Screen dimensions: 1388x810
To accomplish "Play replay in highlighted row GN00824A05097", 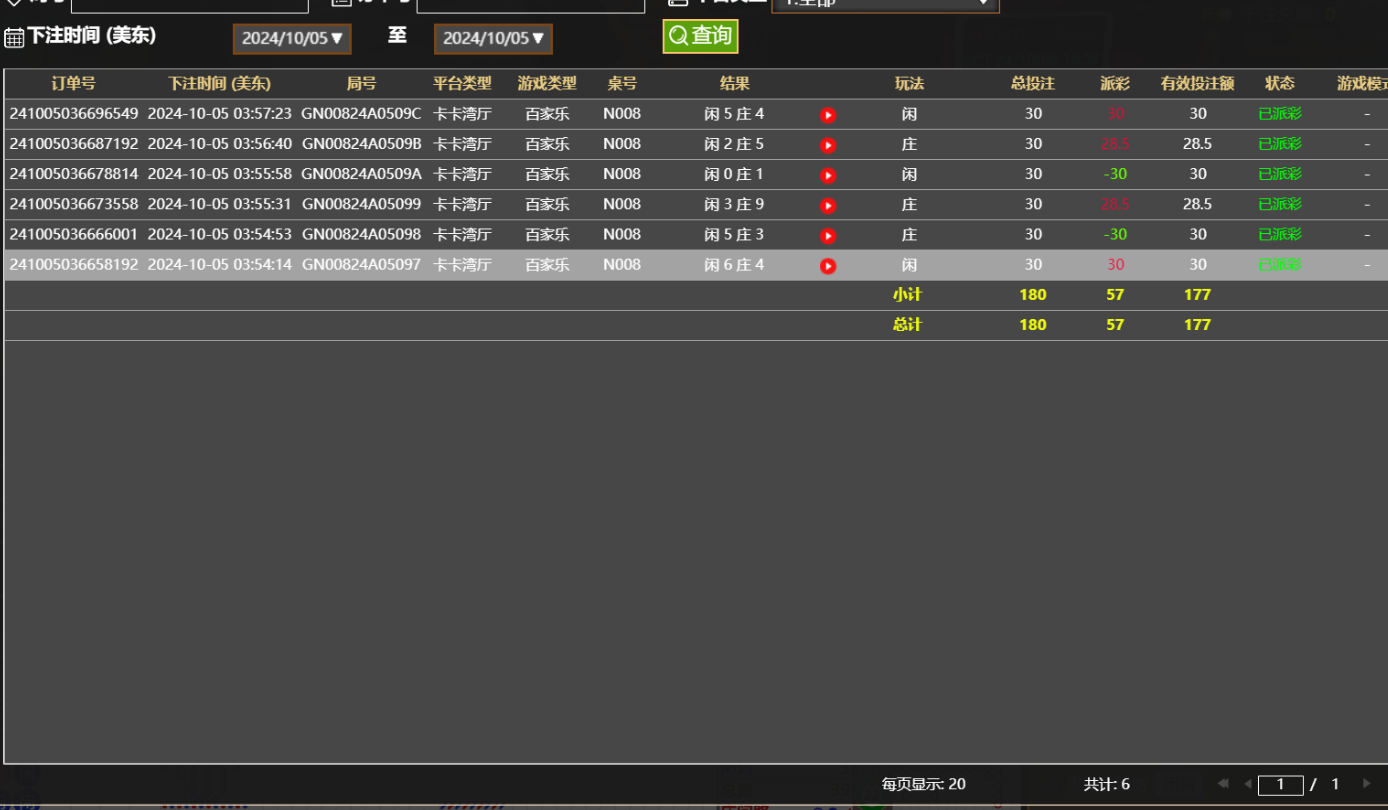I will [x=828, y=266].
